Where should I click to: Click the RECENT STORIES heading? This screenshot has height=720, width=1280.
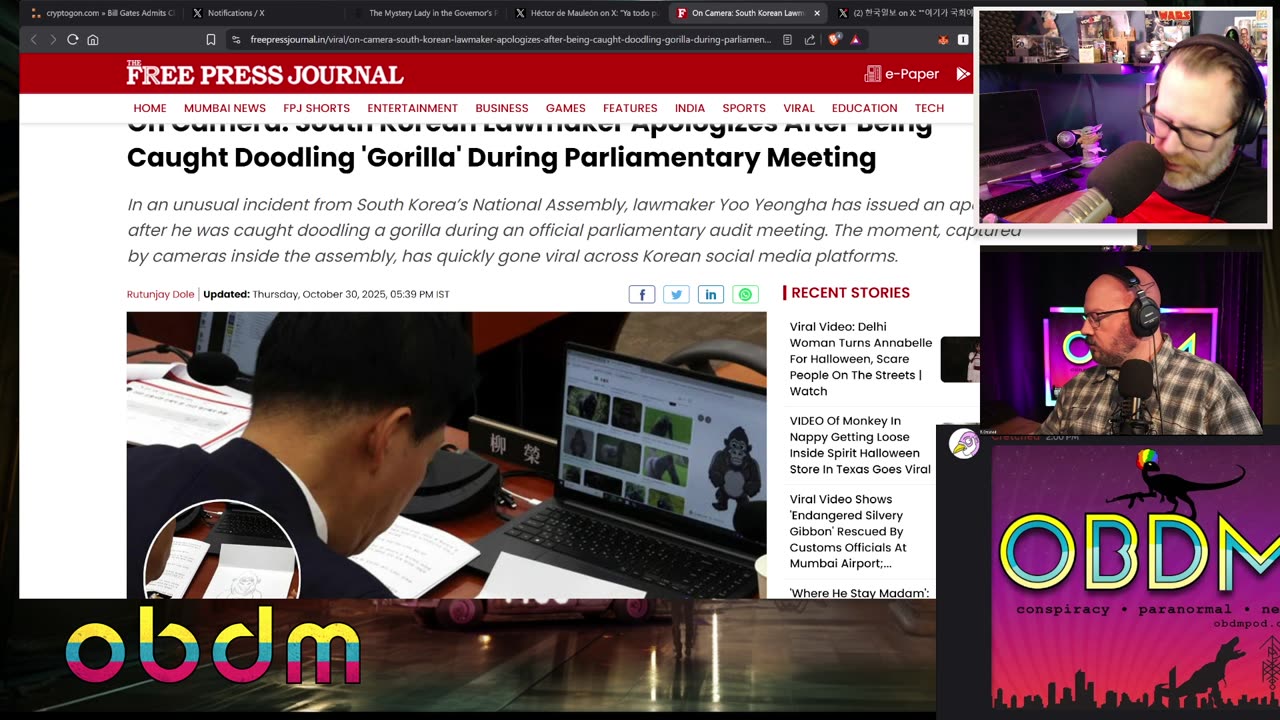850,293
